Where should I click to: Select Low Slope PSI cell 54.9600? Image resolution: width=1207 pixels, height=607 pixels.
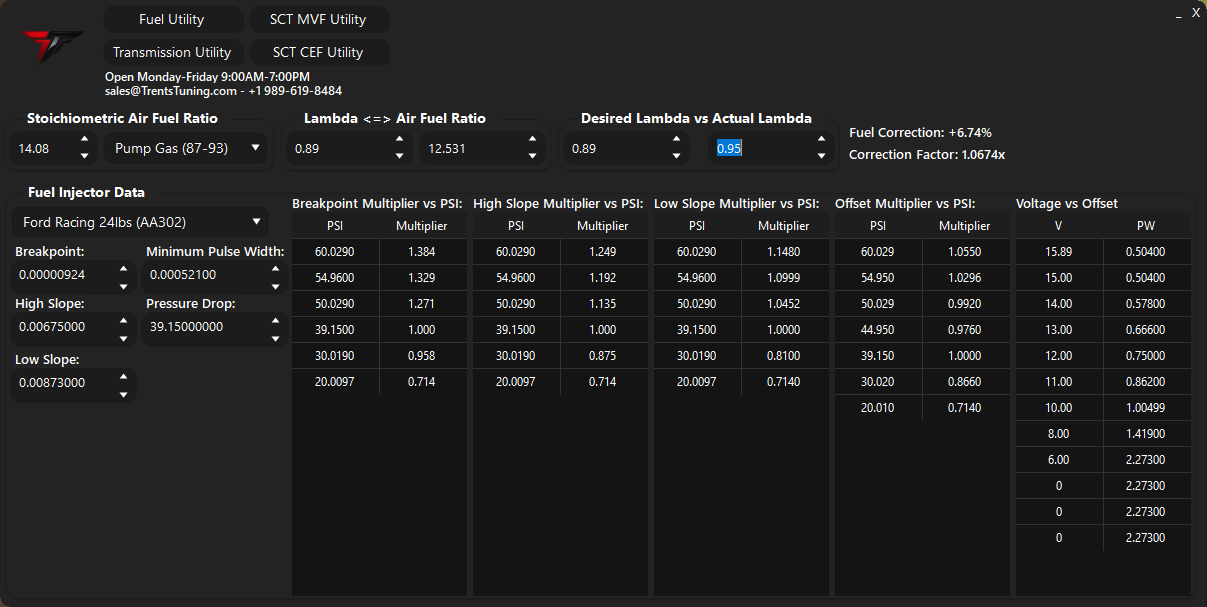pos(697,278)
